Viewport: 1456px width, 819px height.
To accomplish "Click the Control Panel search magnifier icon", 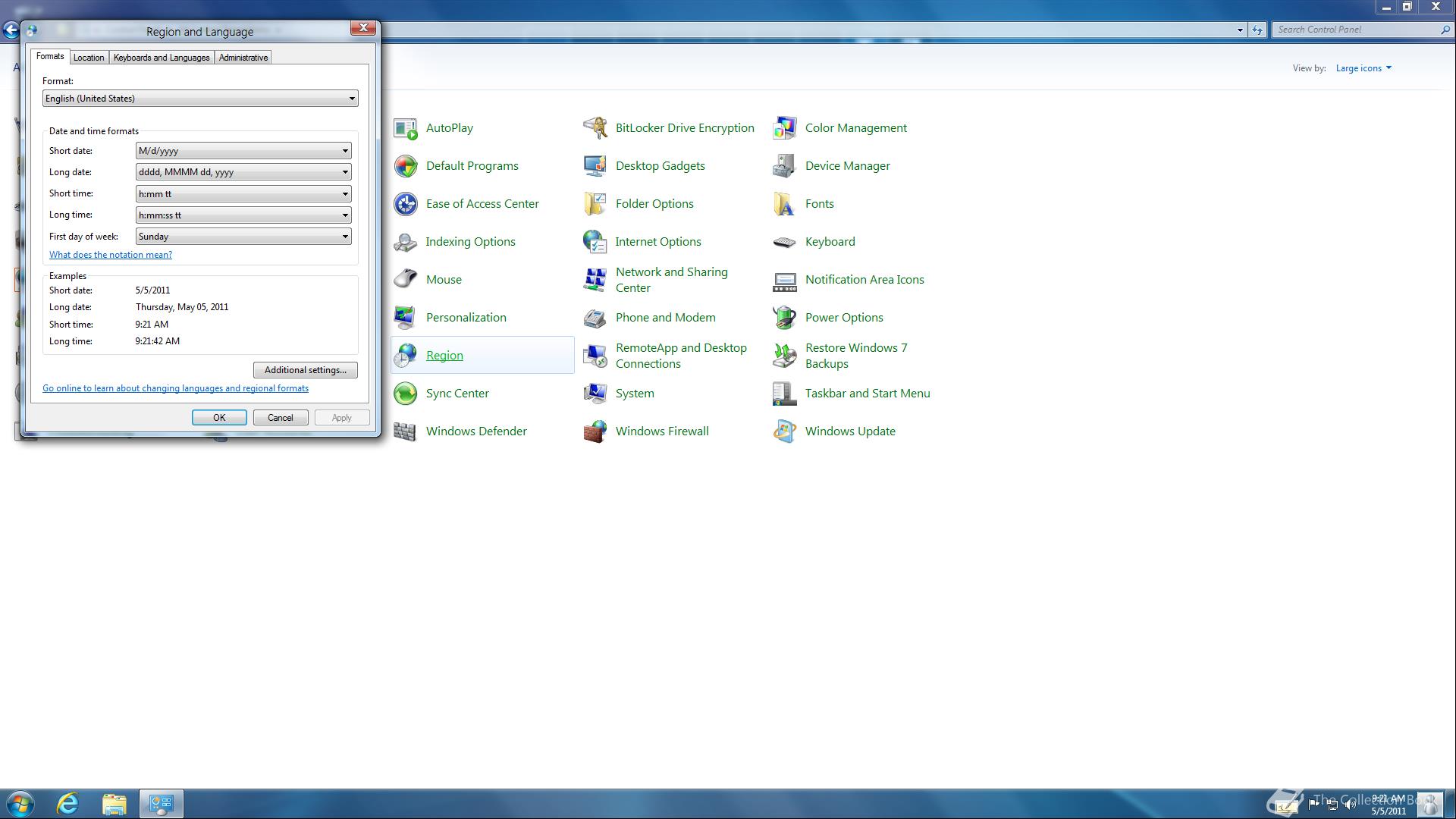I will [x=1445, y=30].
